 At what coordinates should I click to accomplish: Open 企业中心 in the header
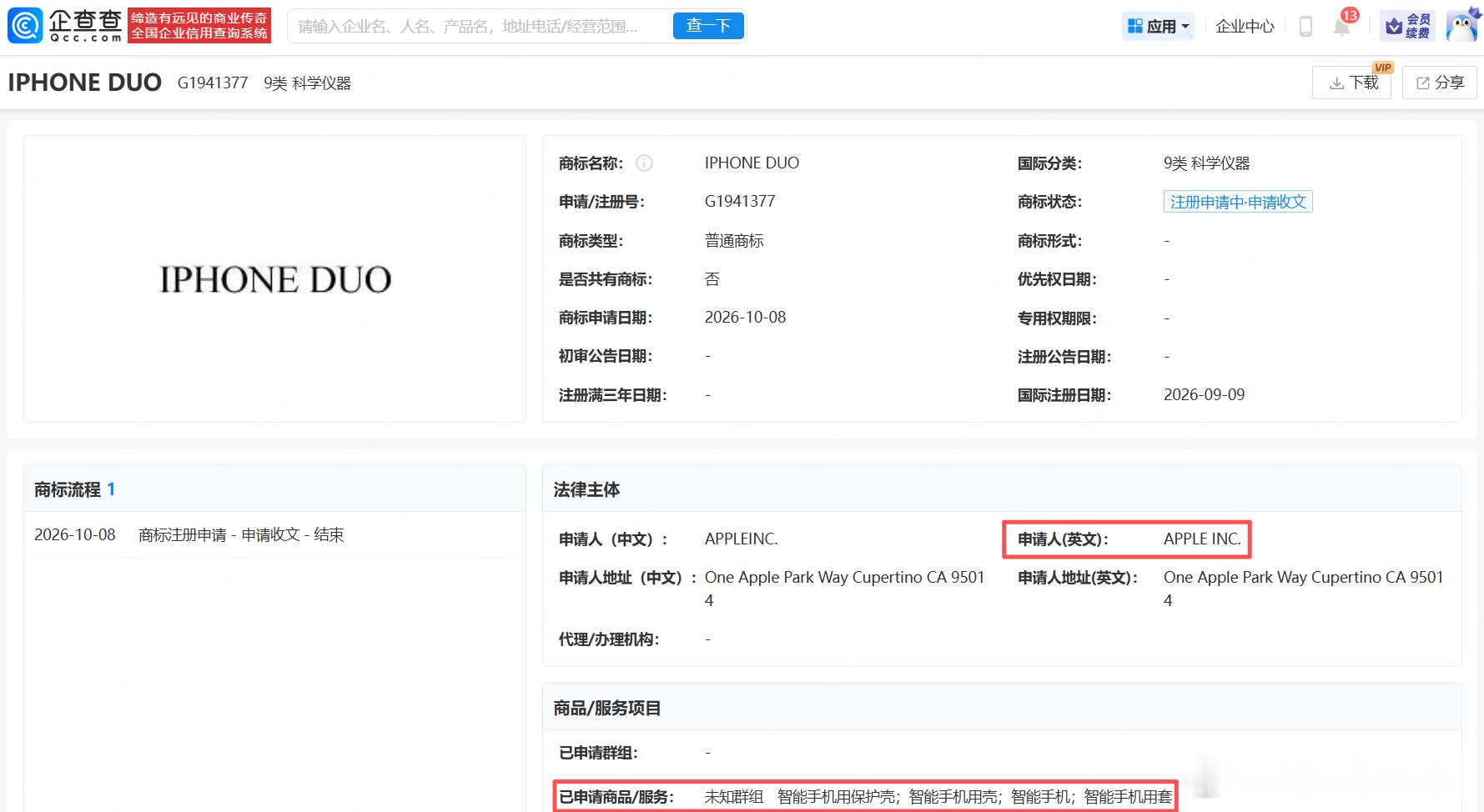coord(1245,27)
